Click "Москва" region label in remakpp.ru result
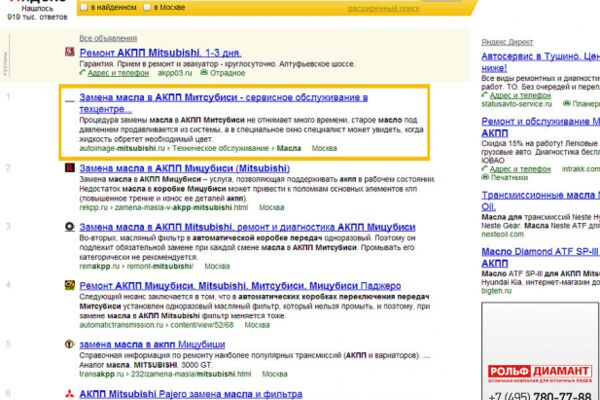This screenshot has height=400, width=600. pos(217,266)
